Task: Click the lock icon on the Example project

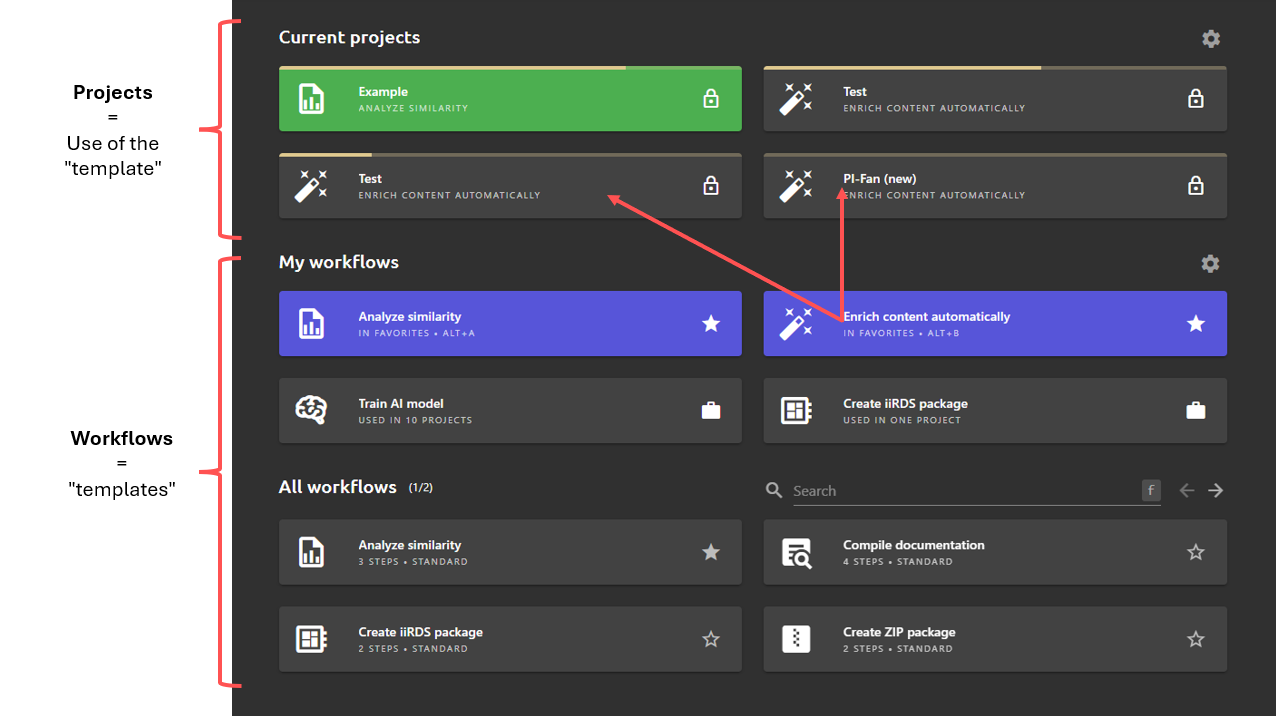Action: coord(711,99)
